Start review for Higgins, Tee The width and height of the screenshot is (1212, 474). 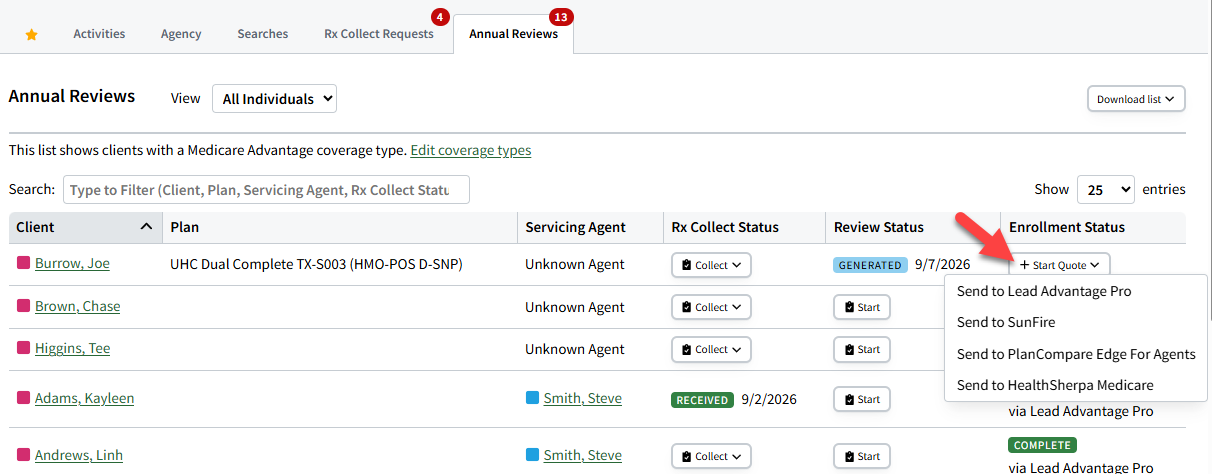tap(862, 349)
